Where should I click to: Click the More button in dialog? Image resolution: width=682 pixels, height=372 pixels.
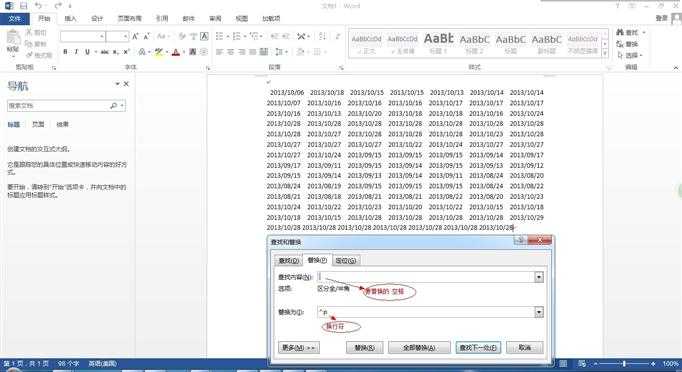(x=299, y=347)
